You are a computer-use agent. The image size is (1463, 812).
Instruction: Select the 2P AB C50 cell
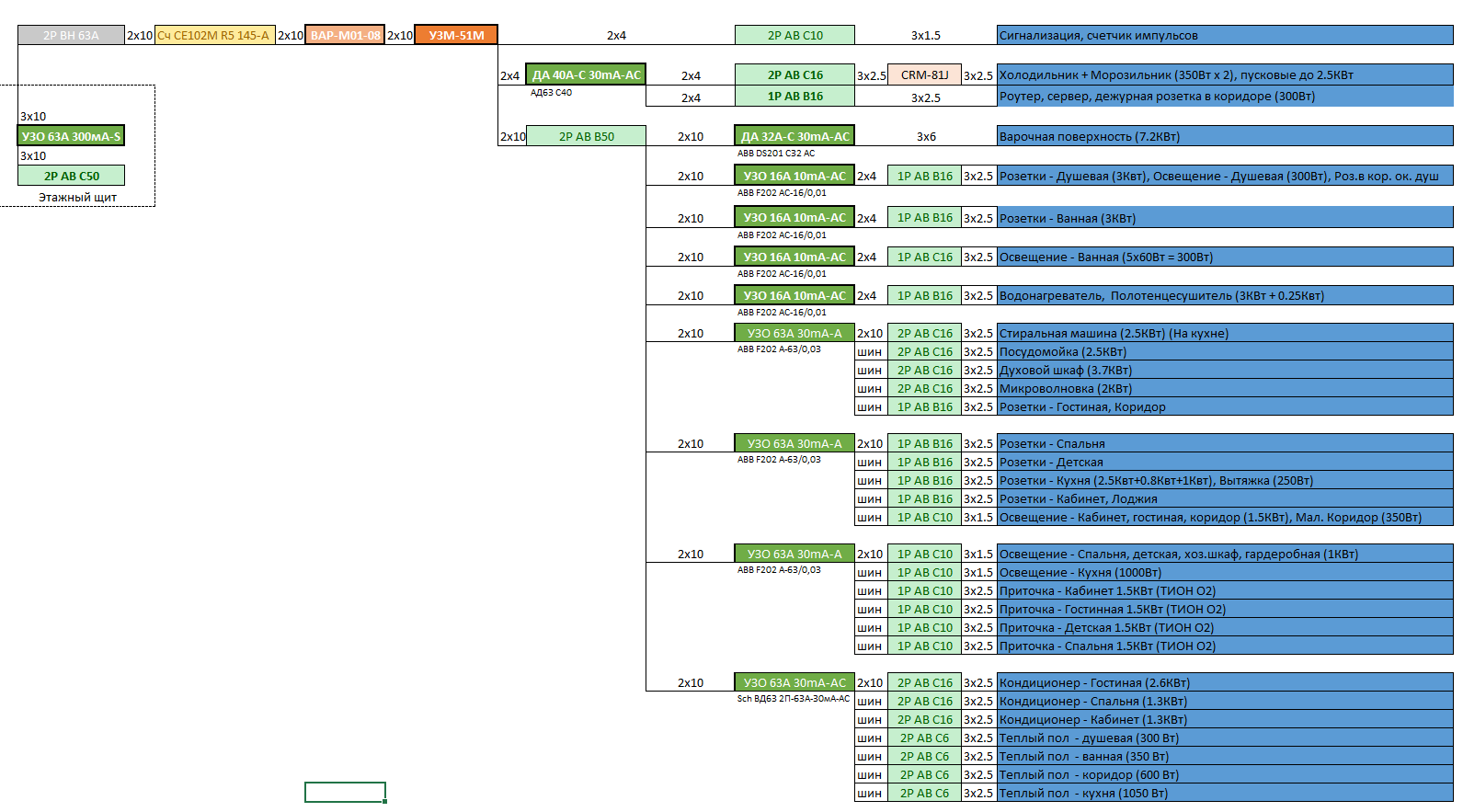point(71,176)
